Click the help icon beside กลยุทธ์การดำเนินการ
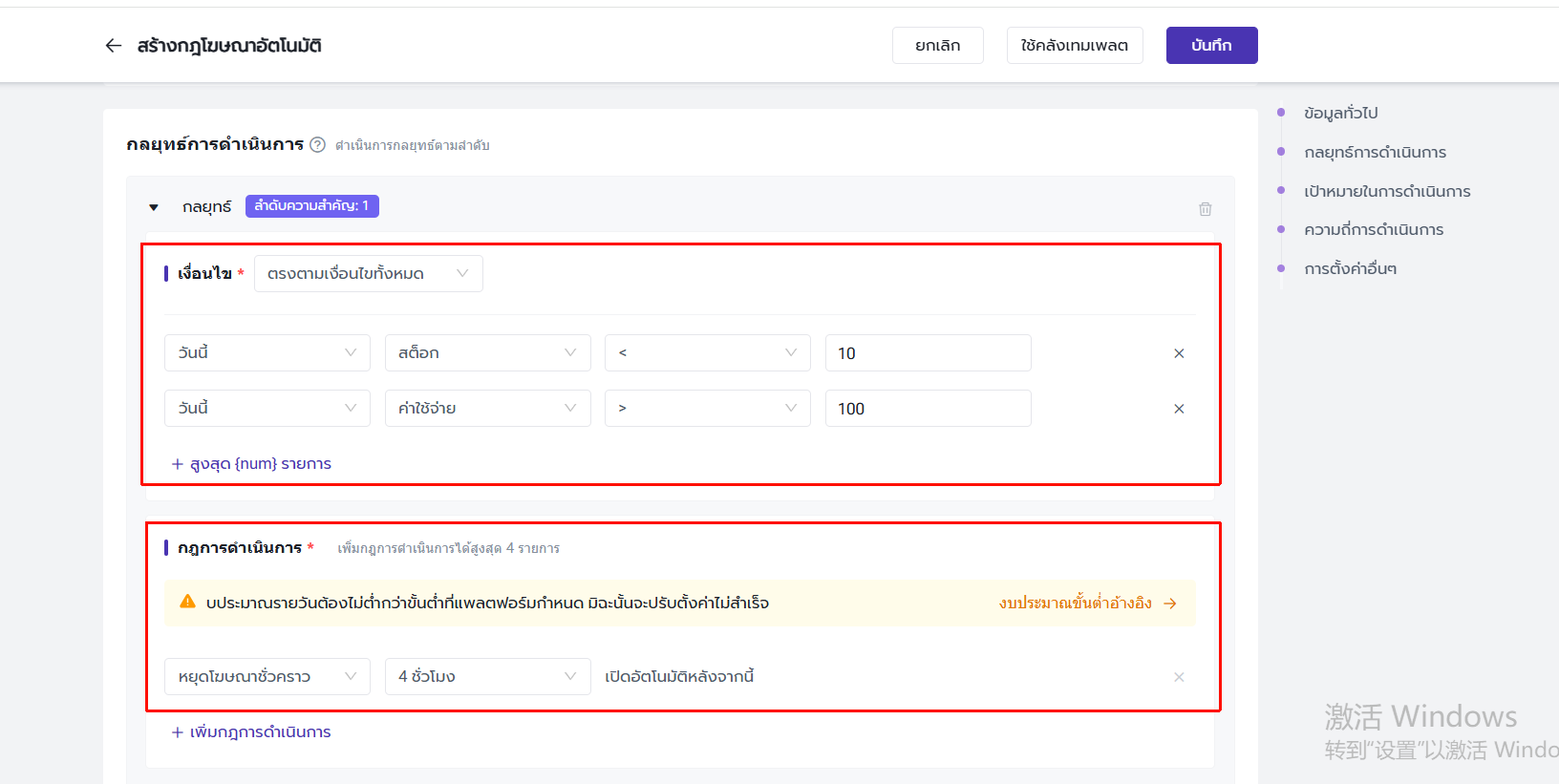This screenshot has width=1559, height=784. (318, 145)
